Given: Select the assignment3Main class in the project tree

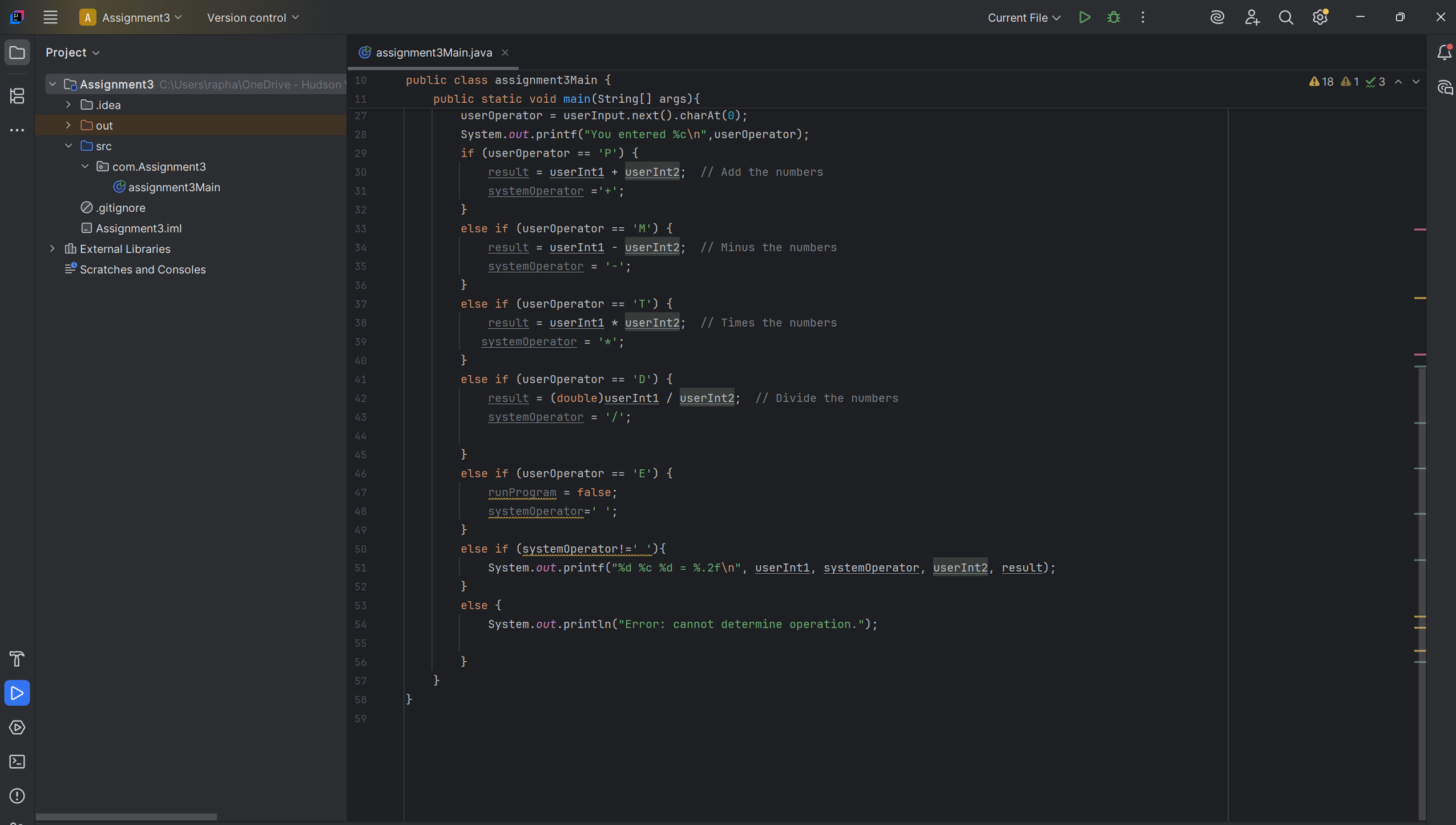Looking at the screenshot, I should point(174,187).
